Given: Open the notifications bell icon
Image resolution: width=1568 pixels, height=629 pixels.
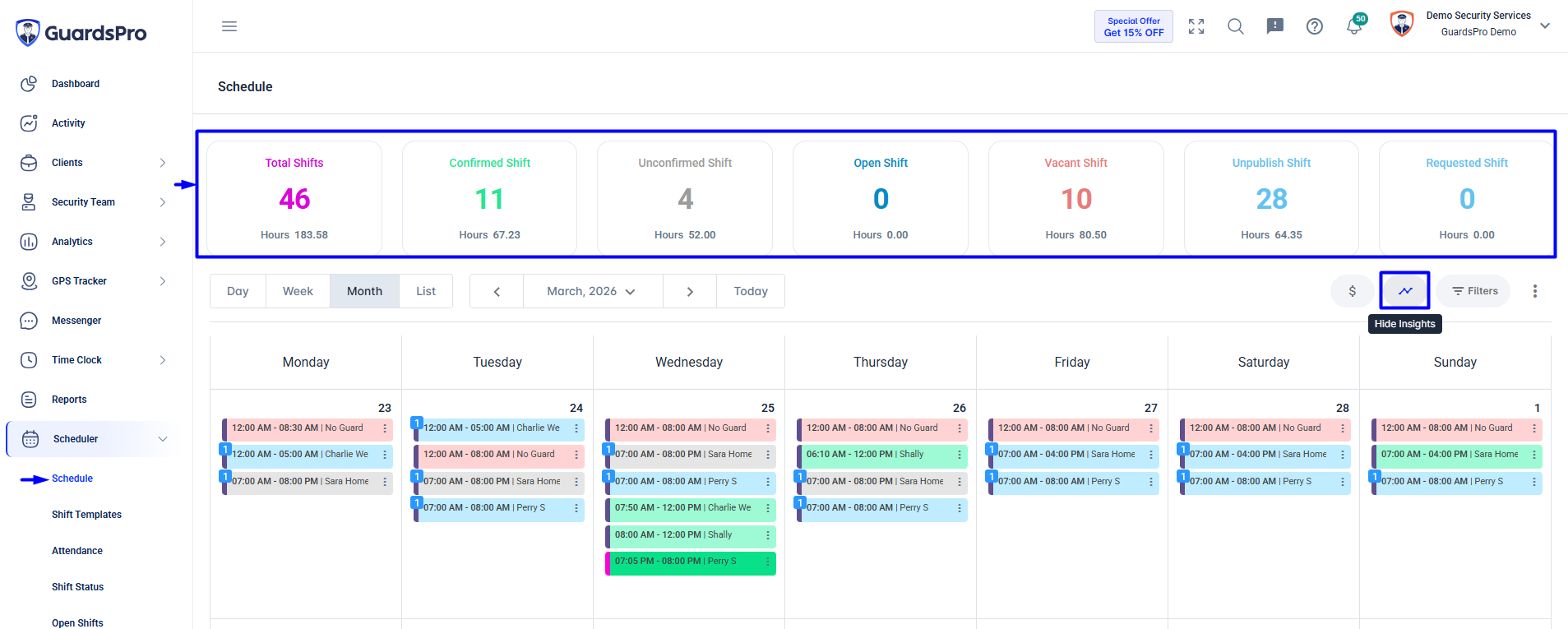Looking at the screenshot, I should (1354, 26).
